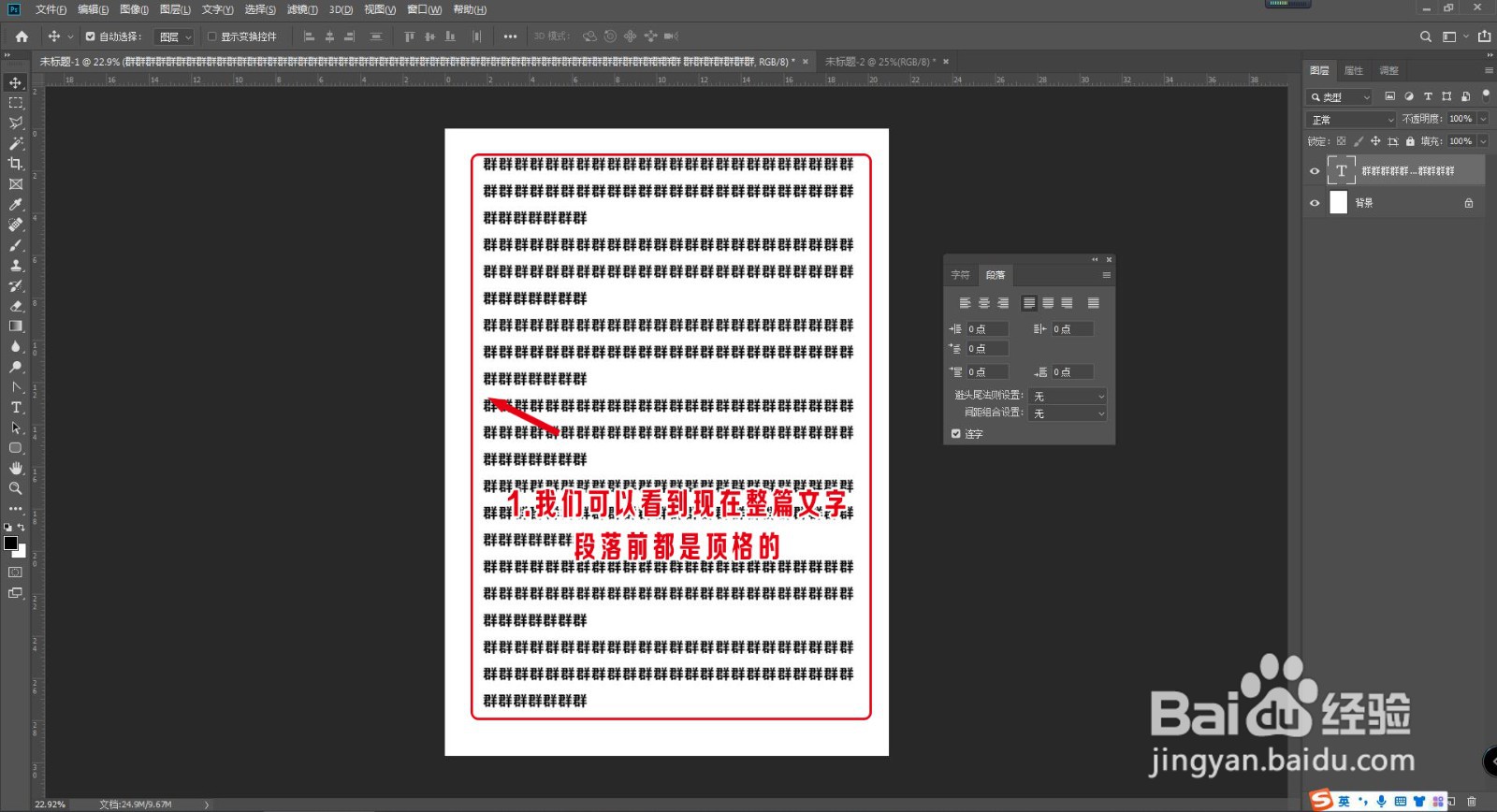Select the Pen tool
The image size is (1497, 812).
(x=16, y=387)
